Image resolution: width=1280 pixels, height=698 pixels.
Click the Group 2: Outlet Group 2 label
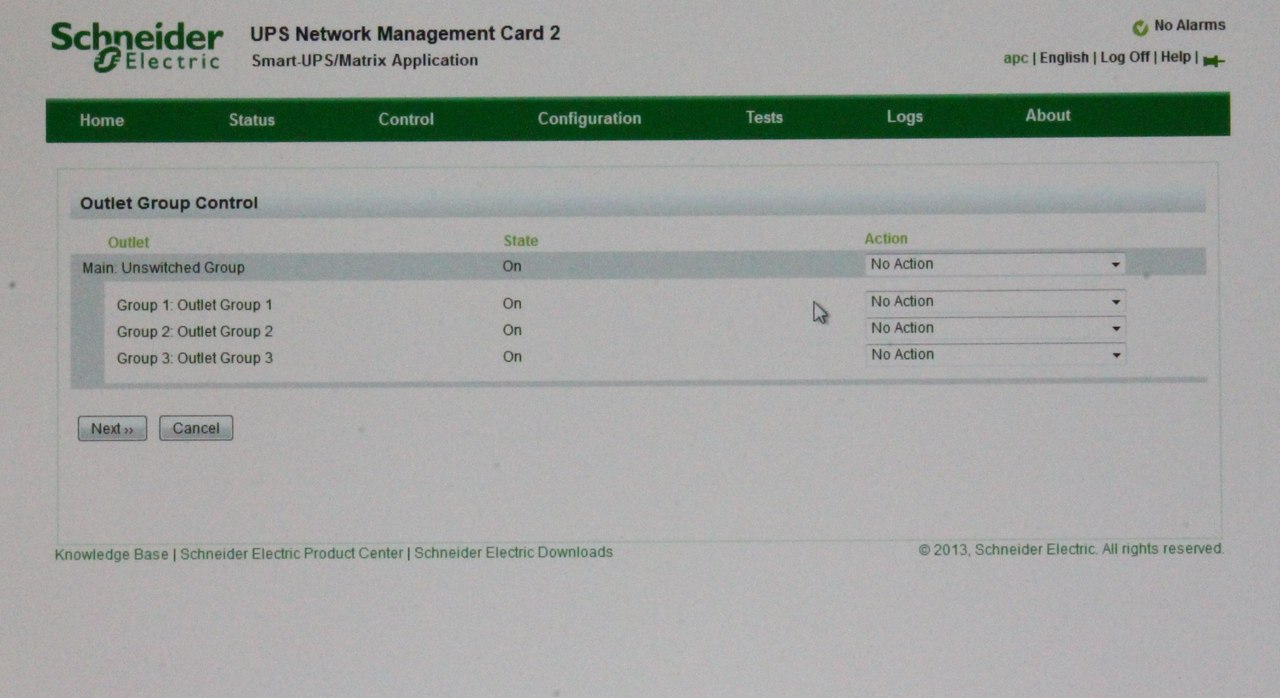coord(194,331)
